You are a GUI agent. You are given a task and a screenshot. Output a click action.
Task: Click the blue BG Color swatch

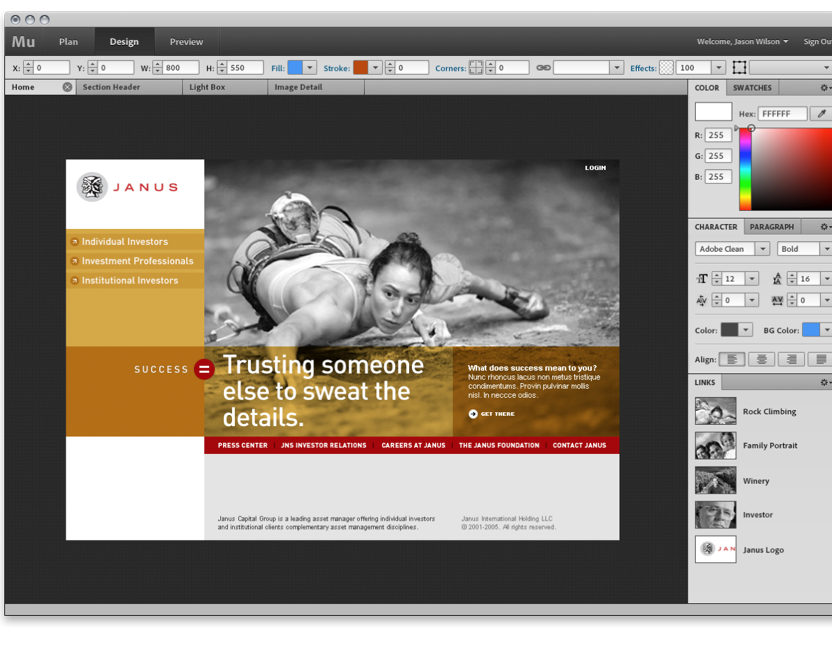click(811, 330)
